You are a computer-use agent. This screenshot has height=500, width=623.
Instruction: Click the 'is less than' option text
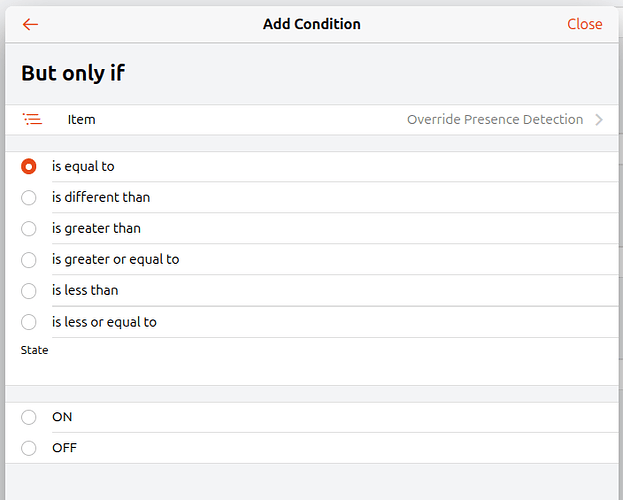[x=84, y=291]
